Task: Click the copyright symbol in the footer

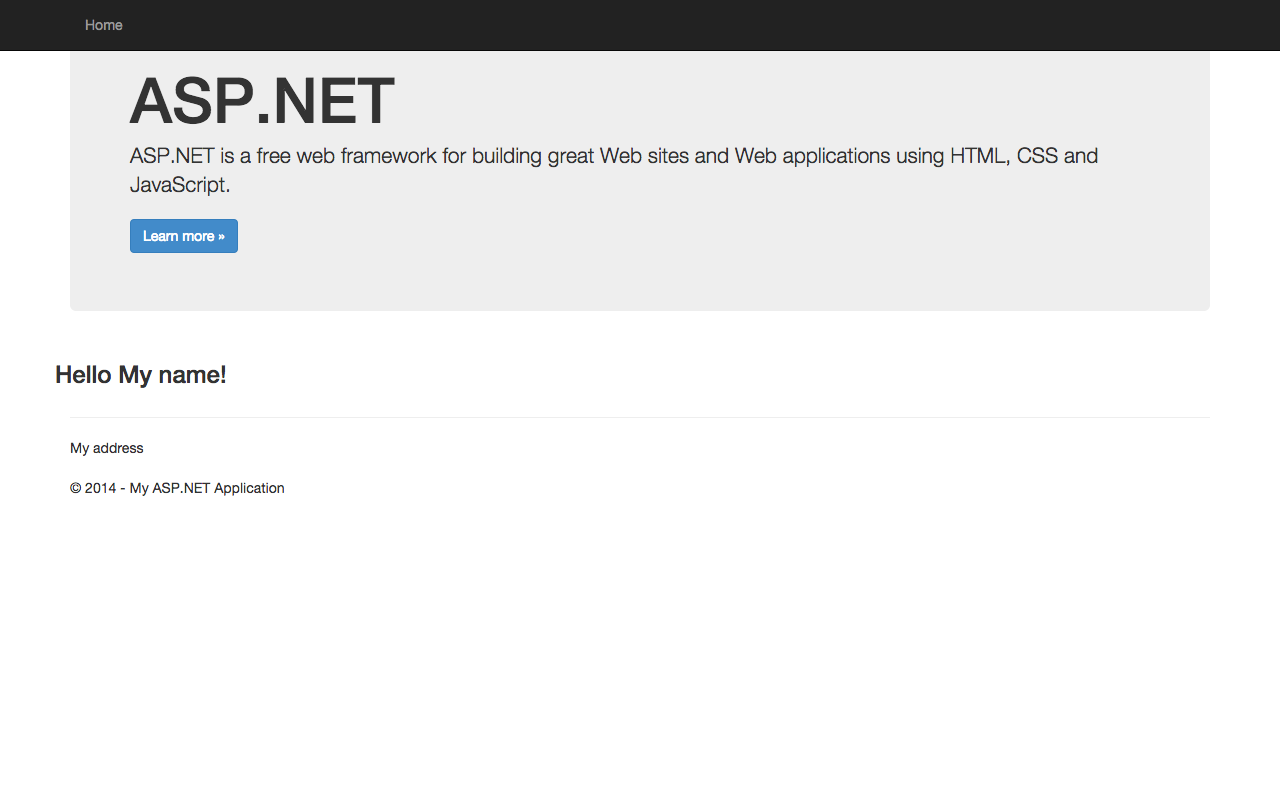Action: [76, 488]
